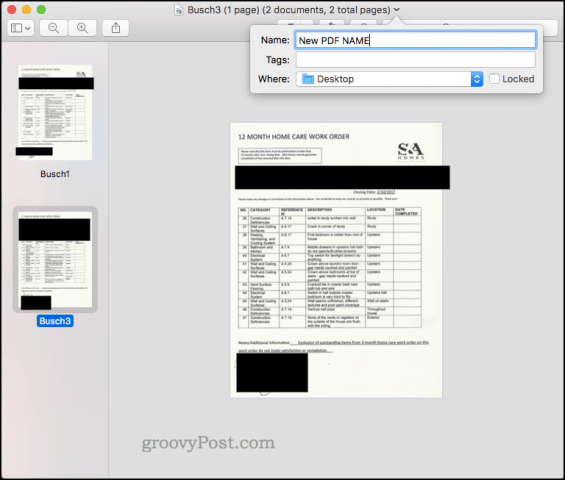Click the Tags input field
Viewport: 565px width, 480px height.
pyautogui.click(x=415, y=60)
